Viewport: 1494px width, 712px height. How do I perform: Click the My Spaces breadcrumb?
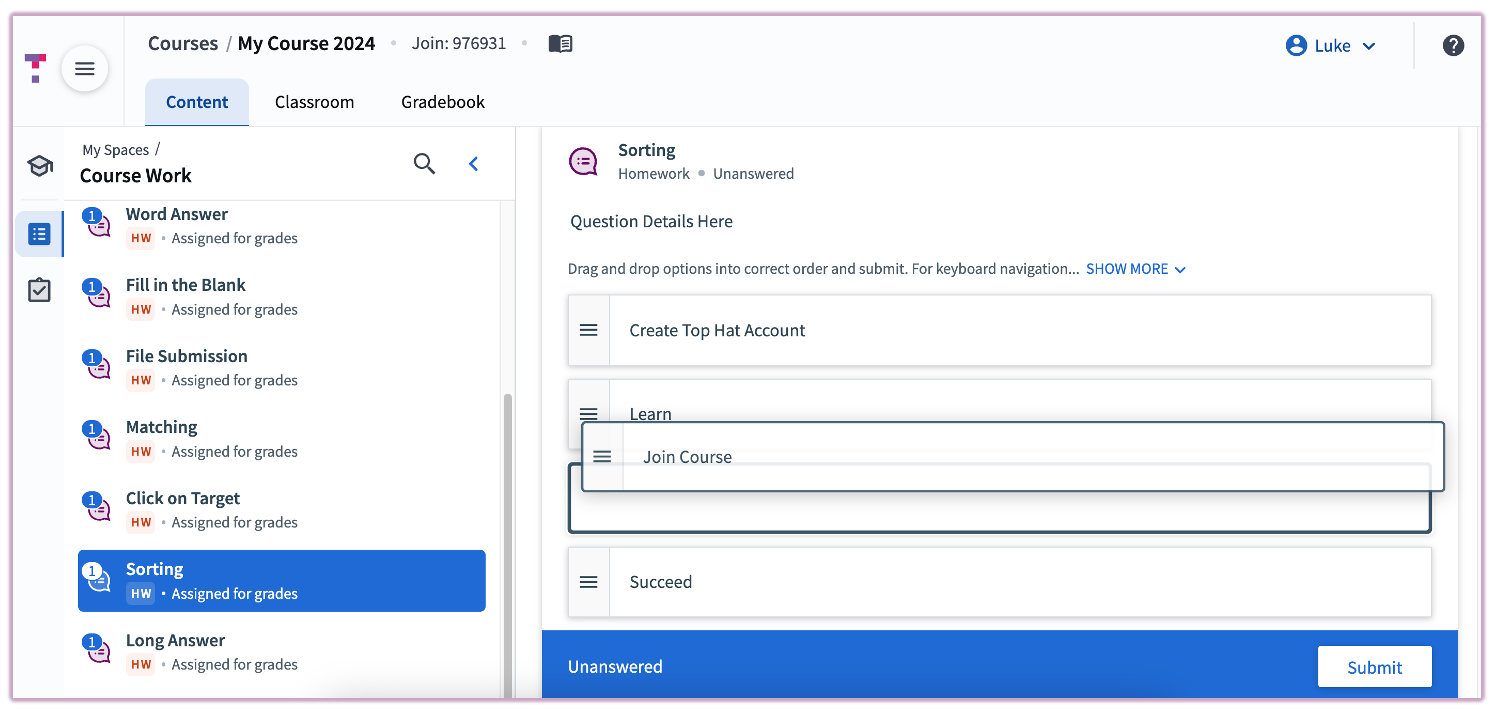[115, 150]
